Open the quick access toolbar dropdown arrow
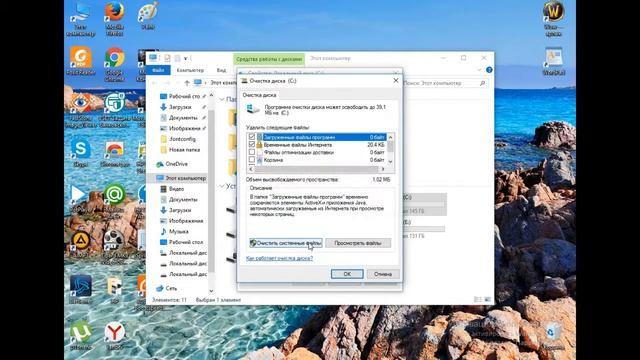The image size is (640, 360). coord(186,58)
